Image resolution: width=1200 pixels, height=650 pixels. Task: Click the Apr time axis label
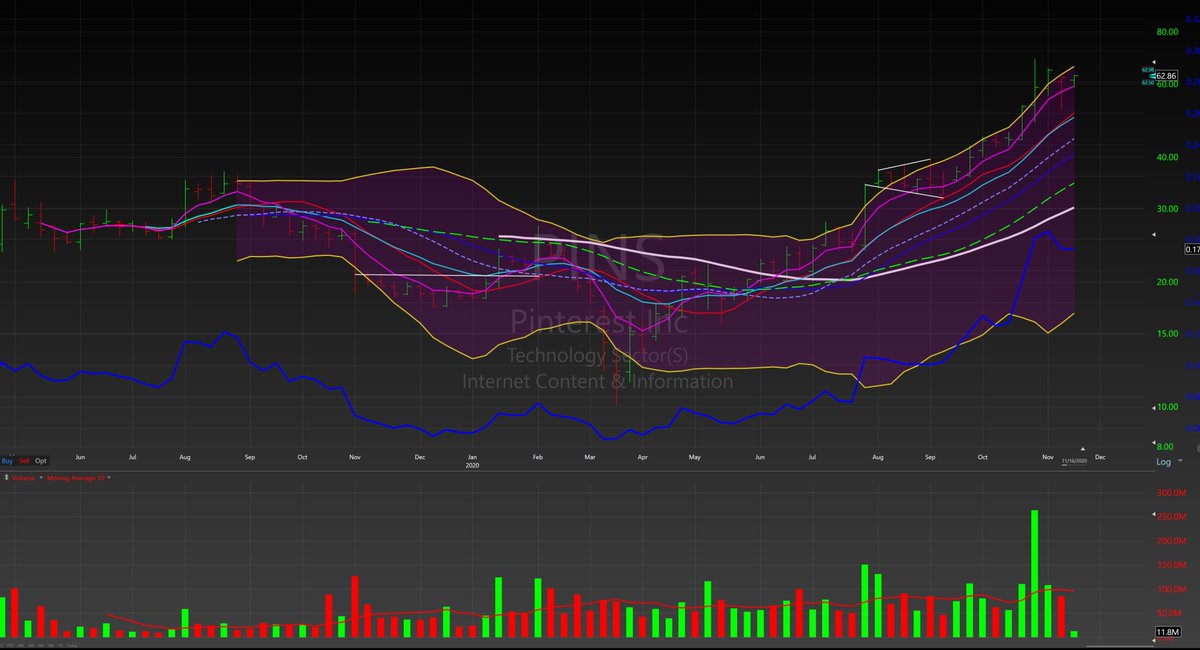coord(641,456)
